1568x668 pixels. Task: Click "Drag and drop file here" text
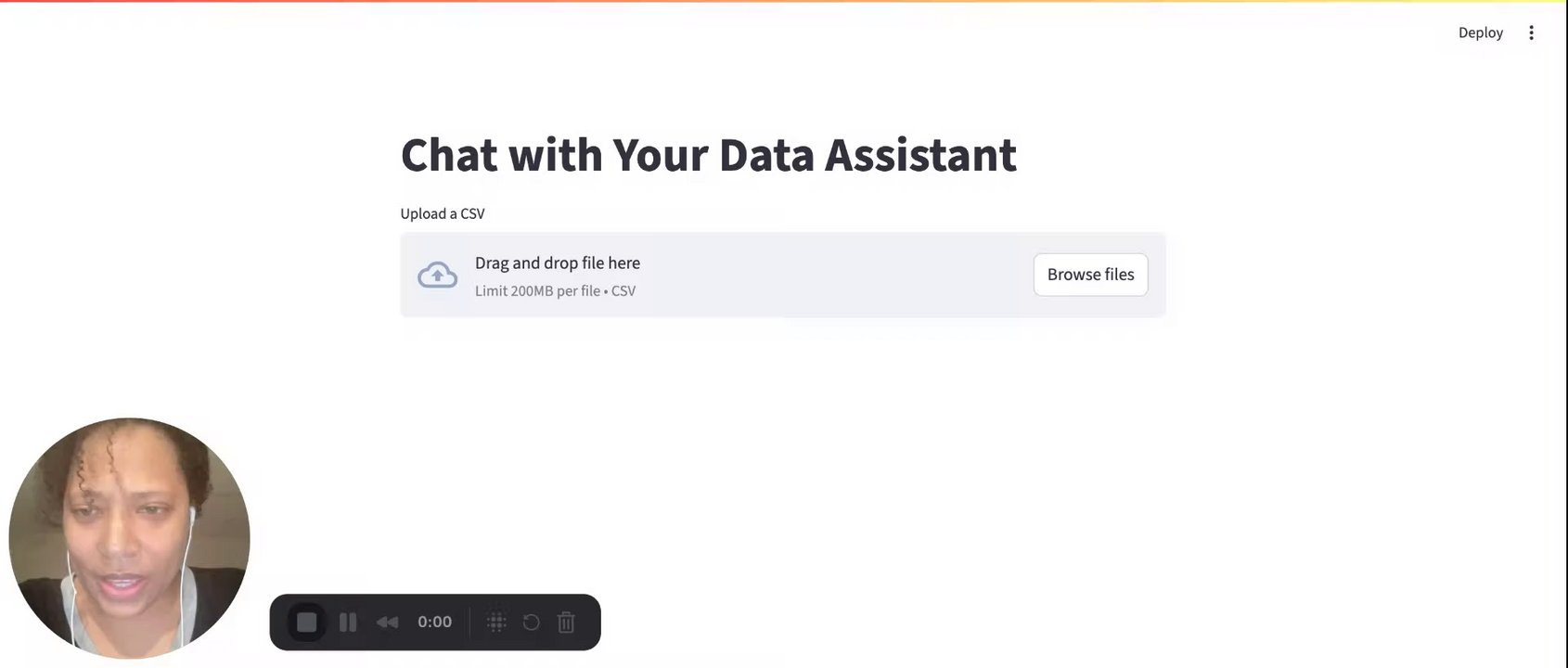coord(558,263)
